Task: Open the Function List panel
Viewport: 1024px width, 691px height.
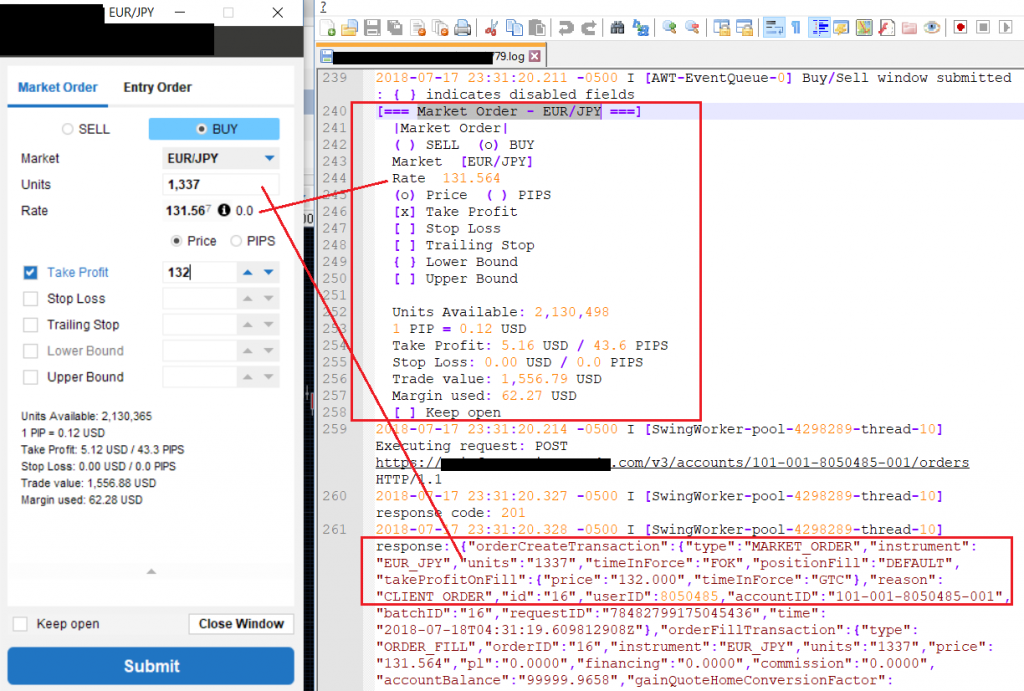Action: click(x=886, y=27)
